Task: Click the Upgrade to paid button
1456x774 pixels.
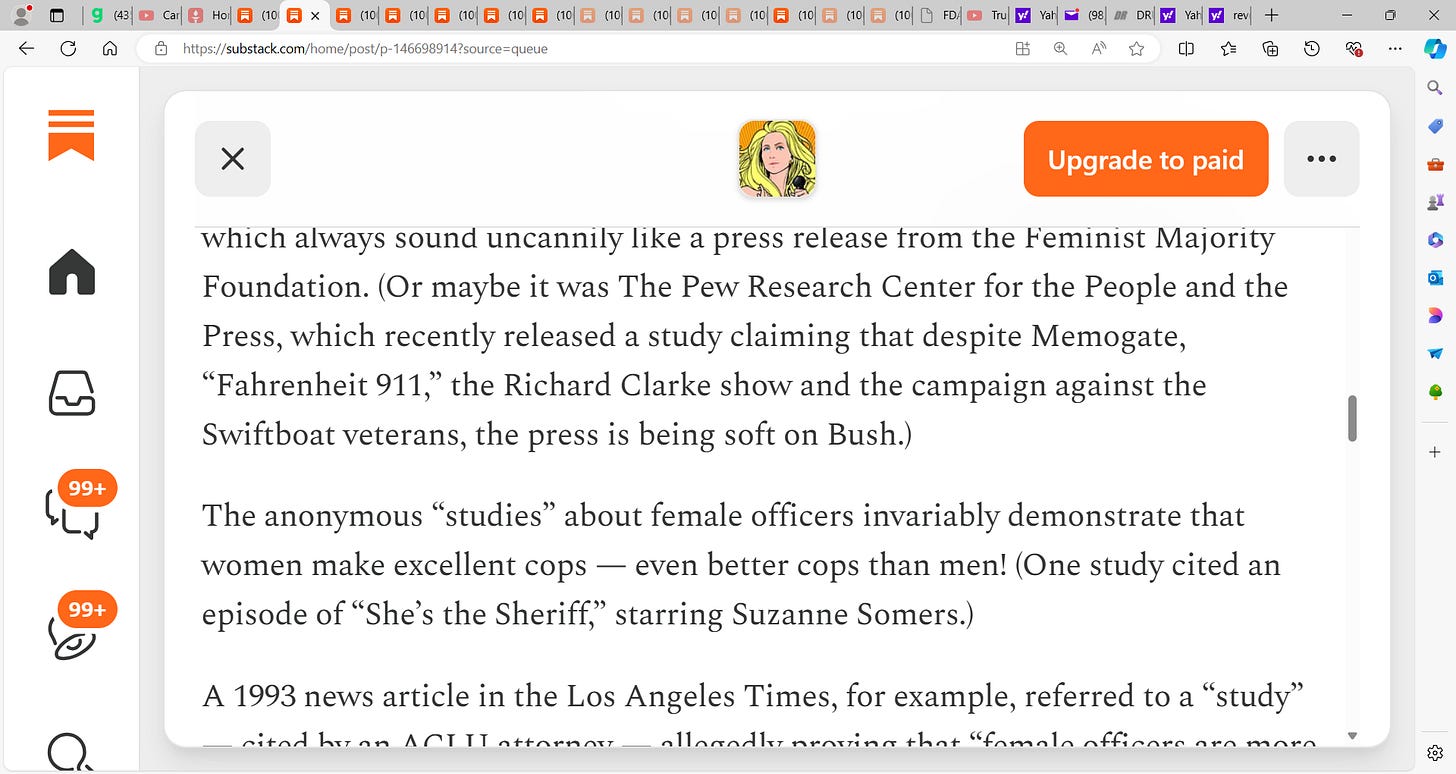Action: [1146, 159]
